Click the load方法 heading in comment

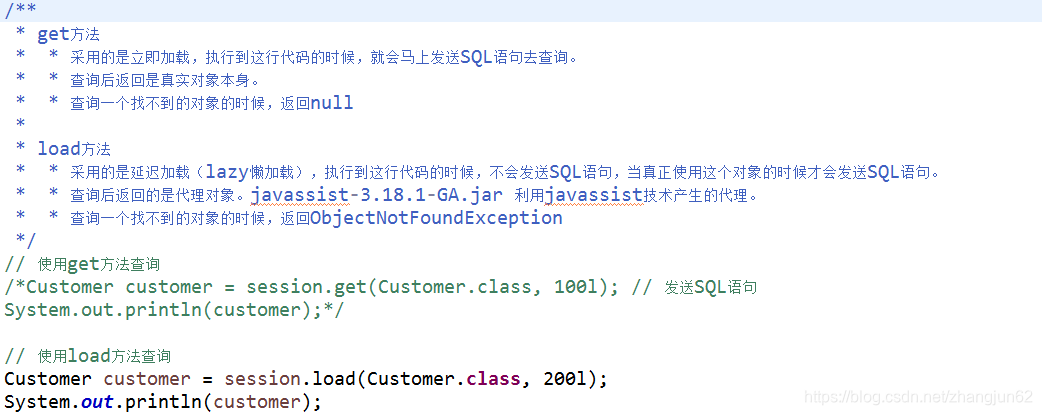[74, 149]
